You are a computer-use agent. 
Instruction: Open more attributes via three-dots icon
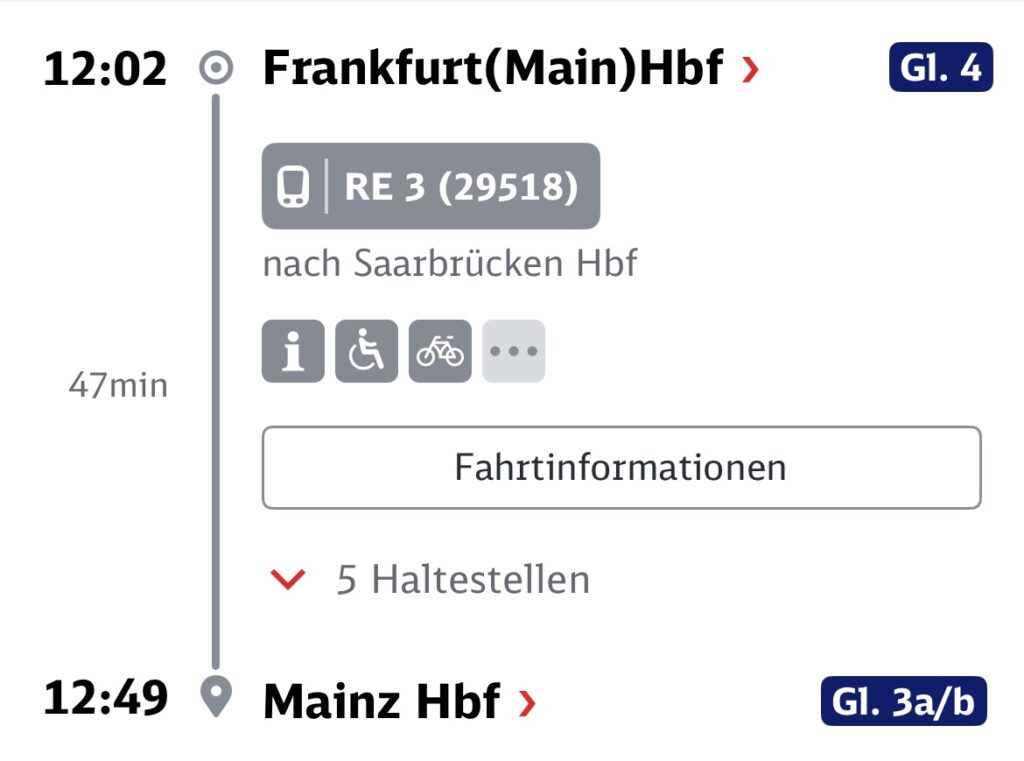click(x=513, y=351)
